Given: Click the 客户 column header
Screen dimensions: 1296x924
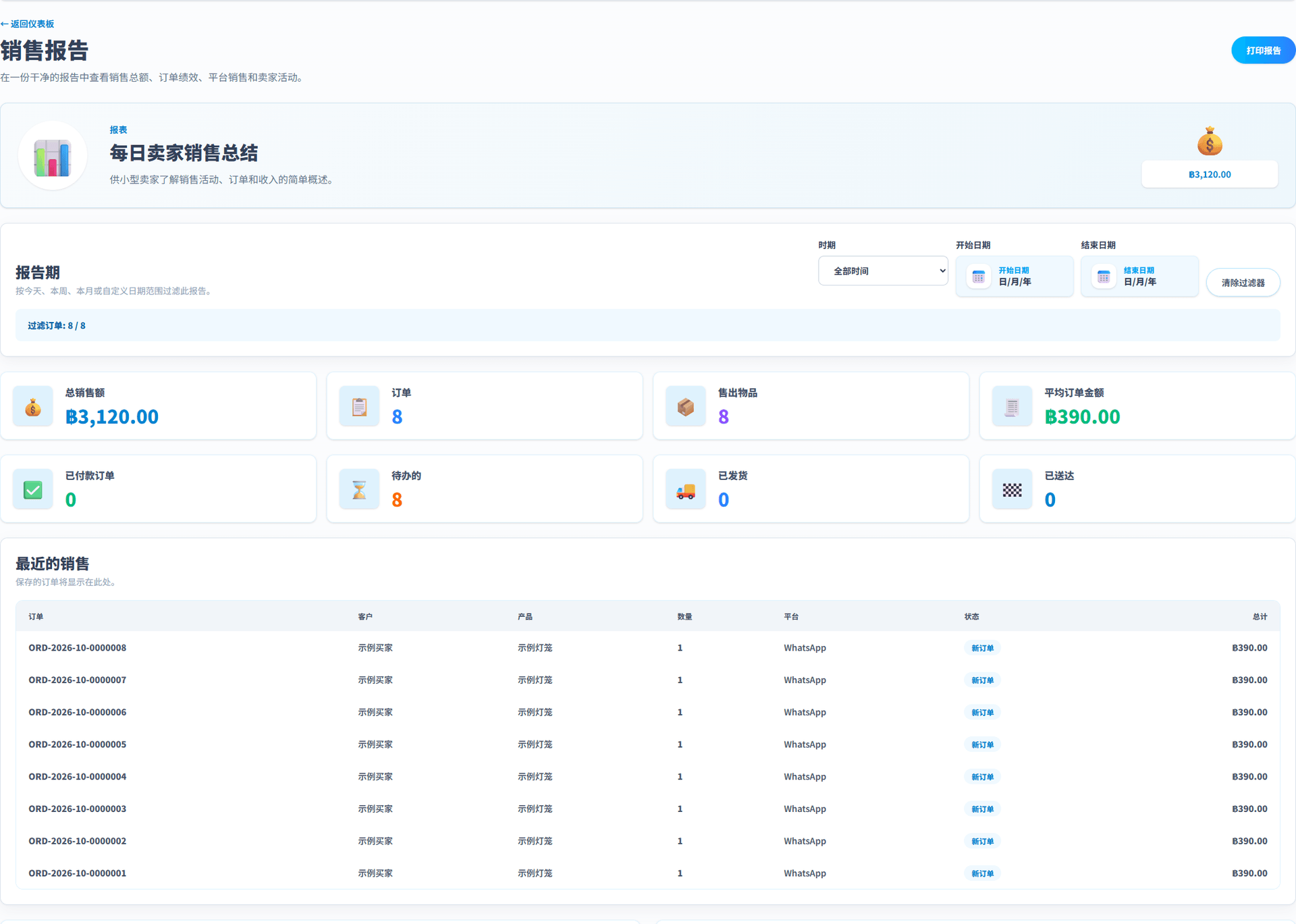Looking at the screenshot, I should (x=365, y=616).
